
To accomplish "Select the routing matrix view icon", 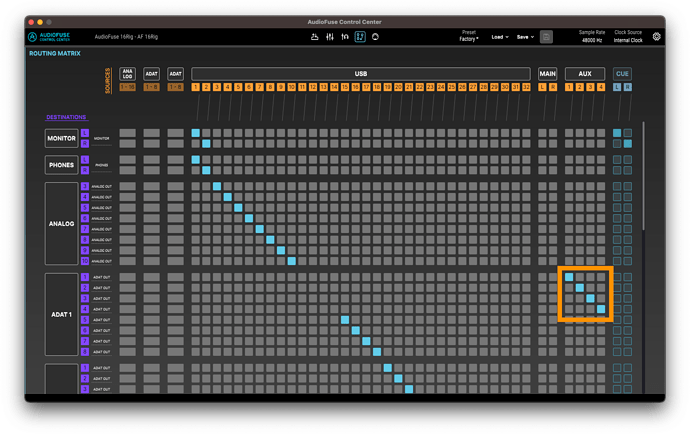I will 360,37.
